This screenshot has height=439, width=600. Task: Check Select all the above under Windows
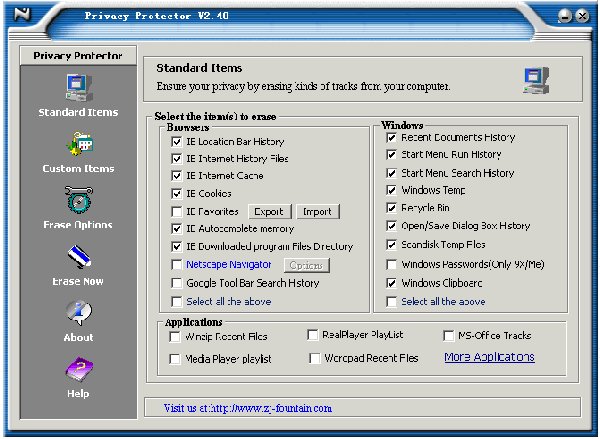pyautogui.click(x=391, y=302)
